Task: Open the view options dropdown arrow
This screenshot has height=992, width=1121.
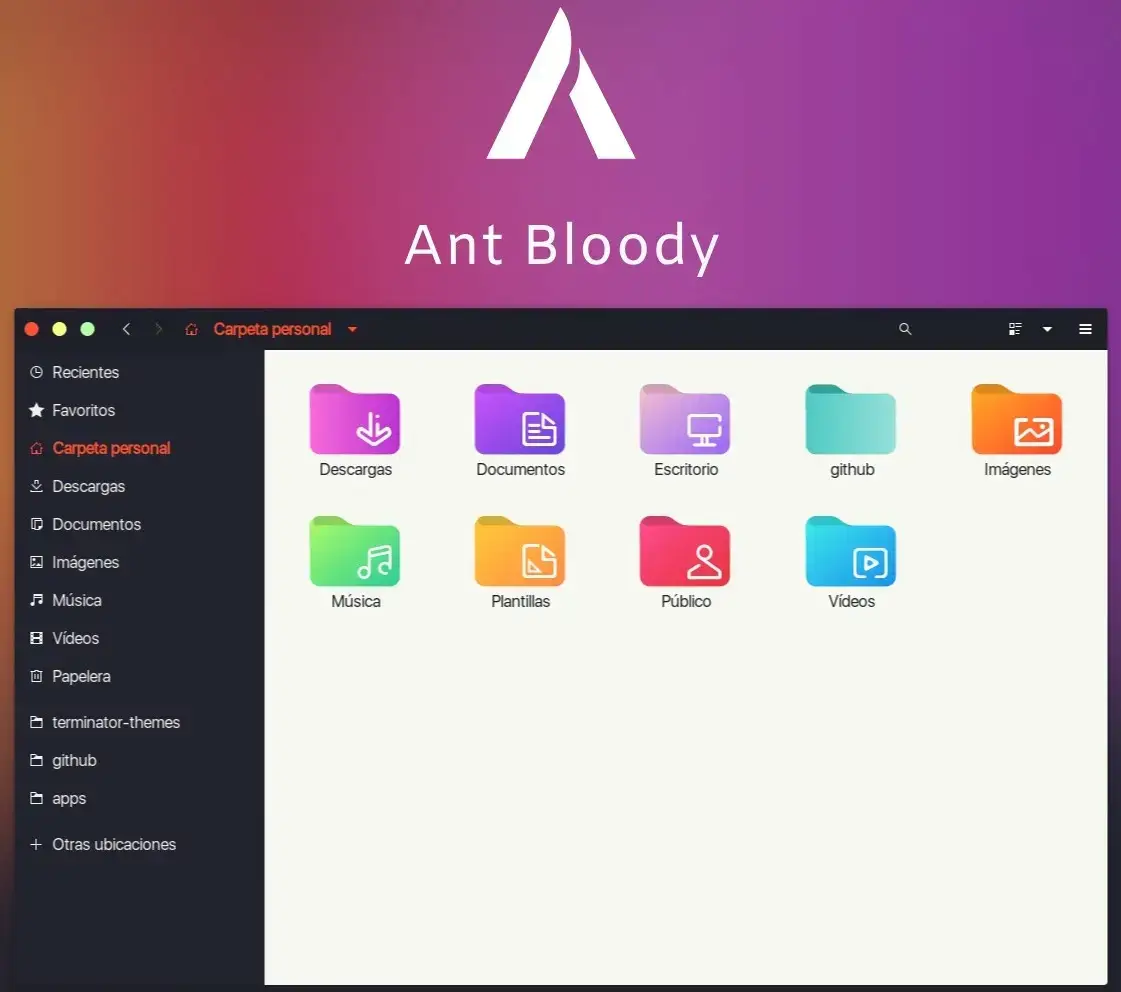Action: click(1047, 329)
